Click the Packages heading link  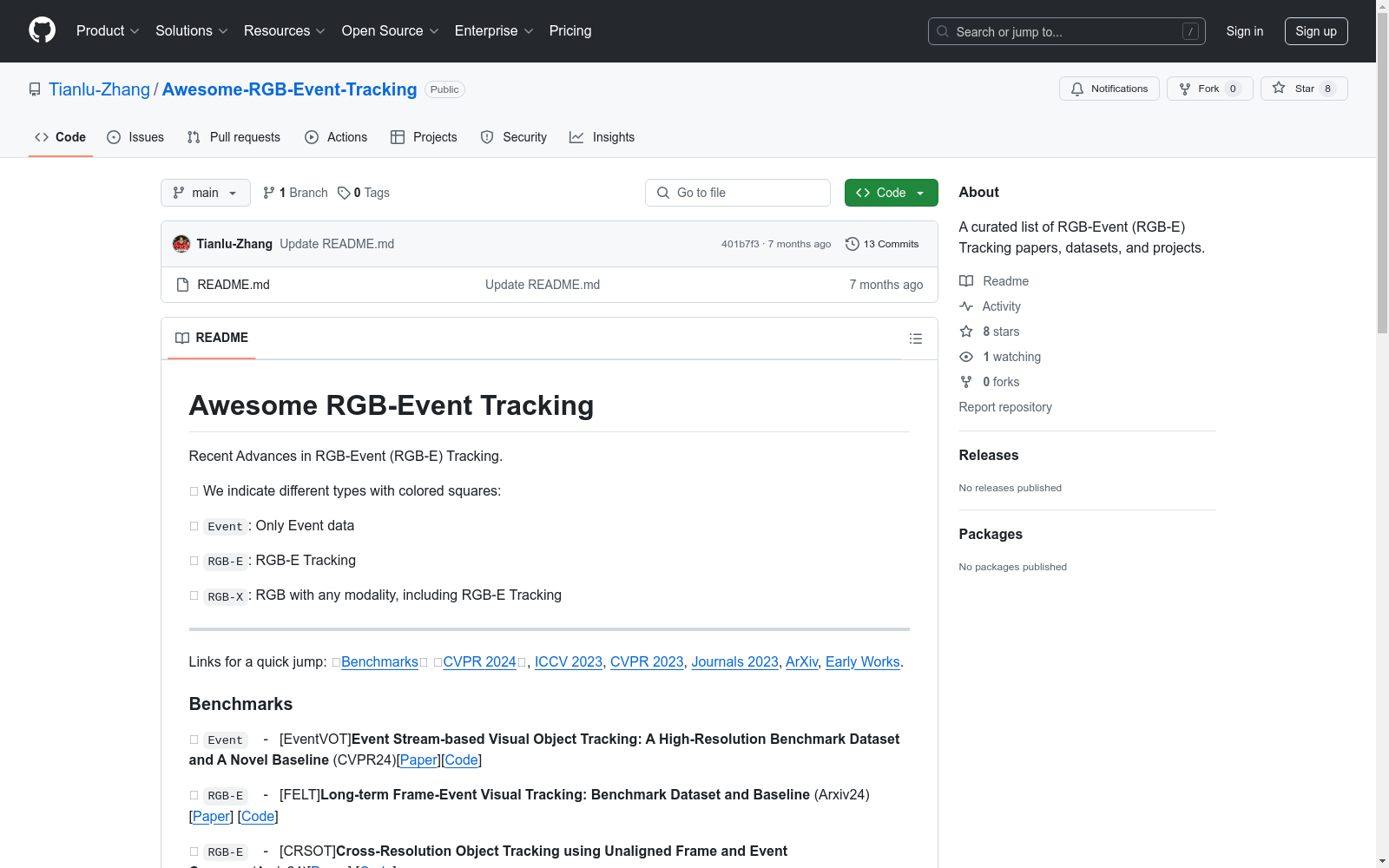[x=991, y=534]
